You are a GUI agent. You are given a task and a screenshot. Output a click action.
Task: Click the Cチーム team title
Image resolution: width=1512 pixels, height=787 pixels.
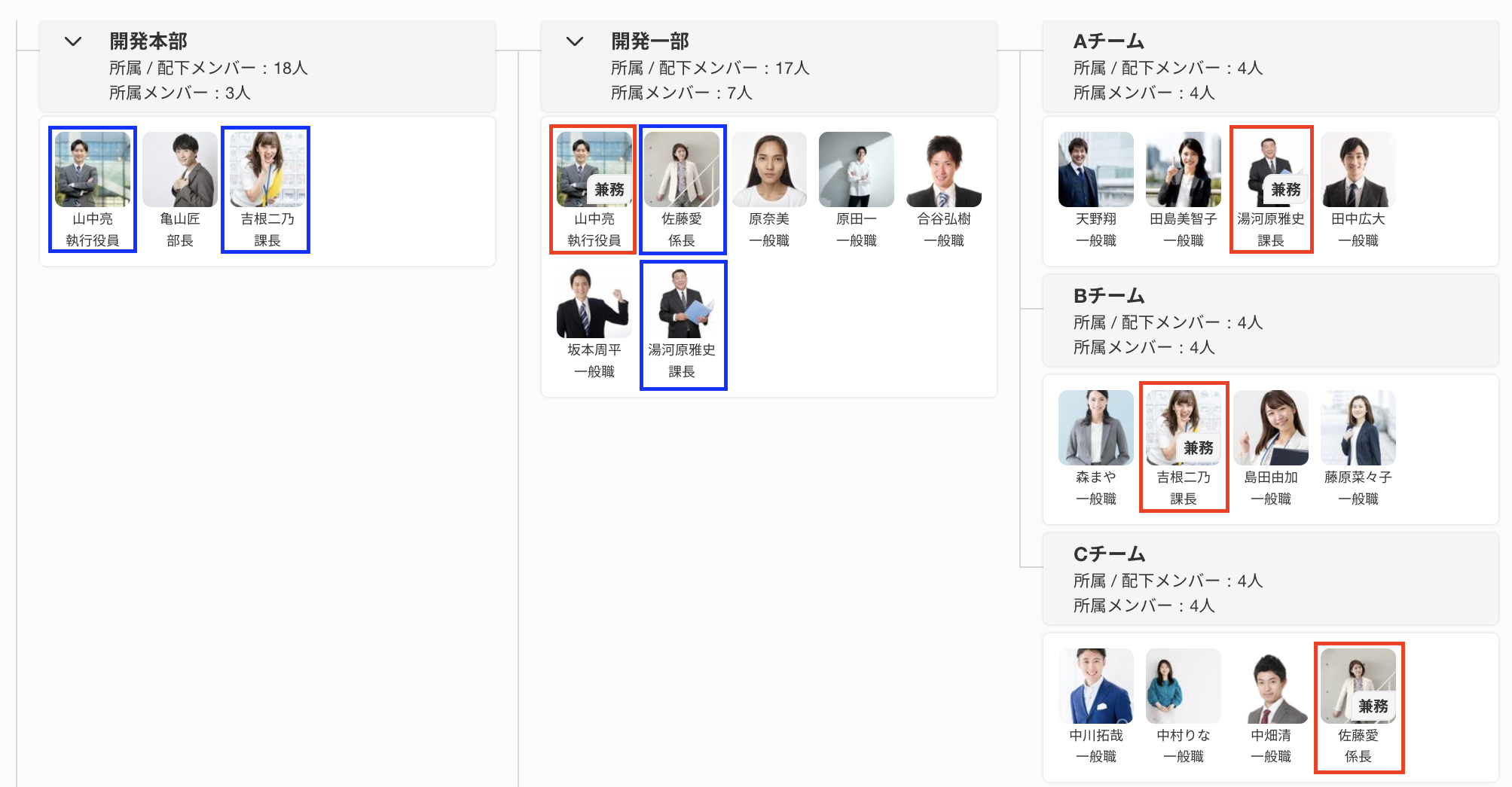[1109, 554]
